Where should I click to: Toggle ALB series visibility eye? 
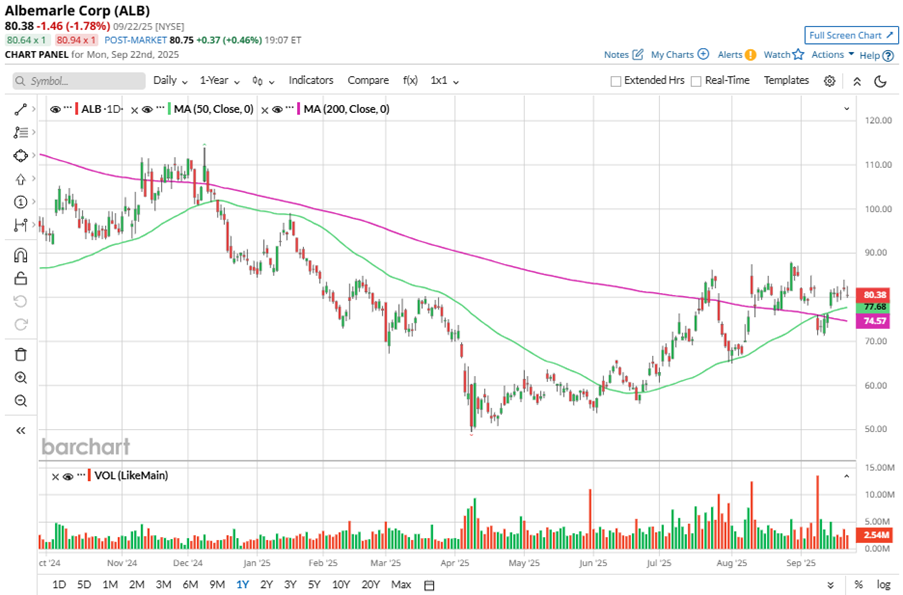pyautogui.click(x=55, y=109)
